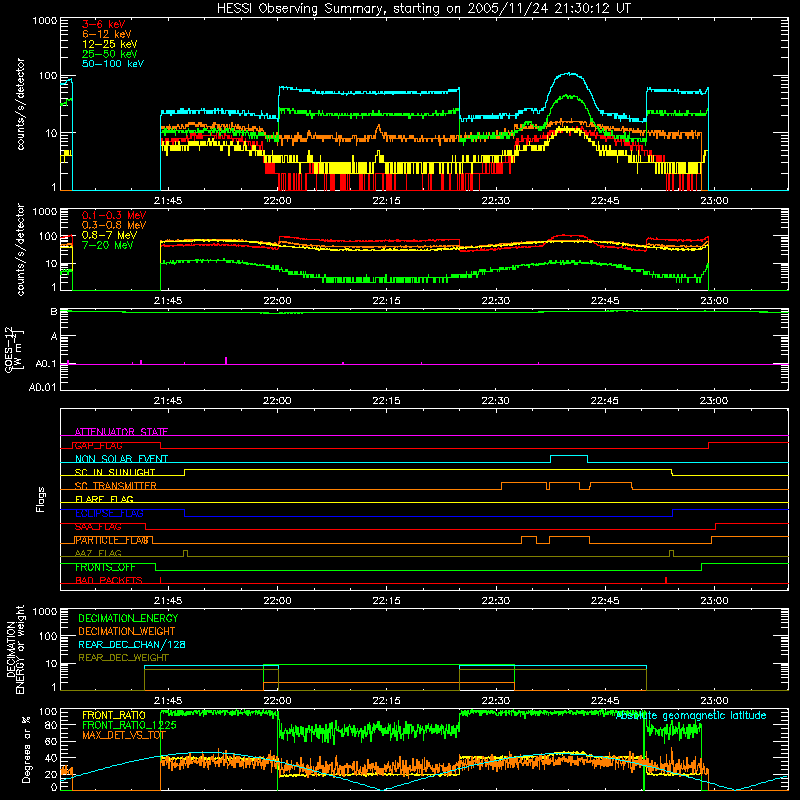The image size is (800, 800).
Task: Click the "Absolute geomagnetic latitude" label
Action: pos(691,716)
